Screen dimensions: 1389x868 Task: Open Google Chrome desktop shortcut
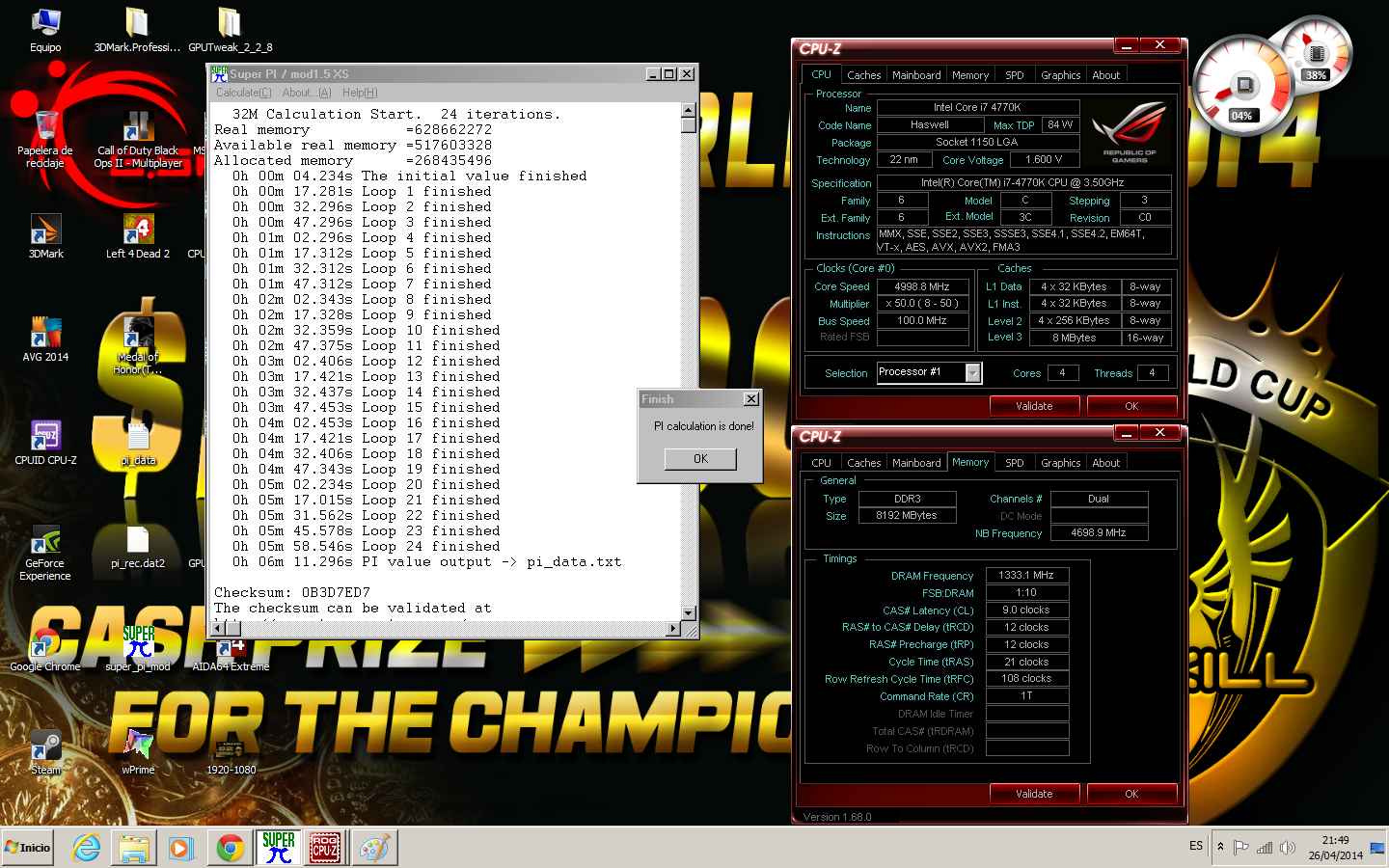[45, 649]
